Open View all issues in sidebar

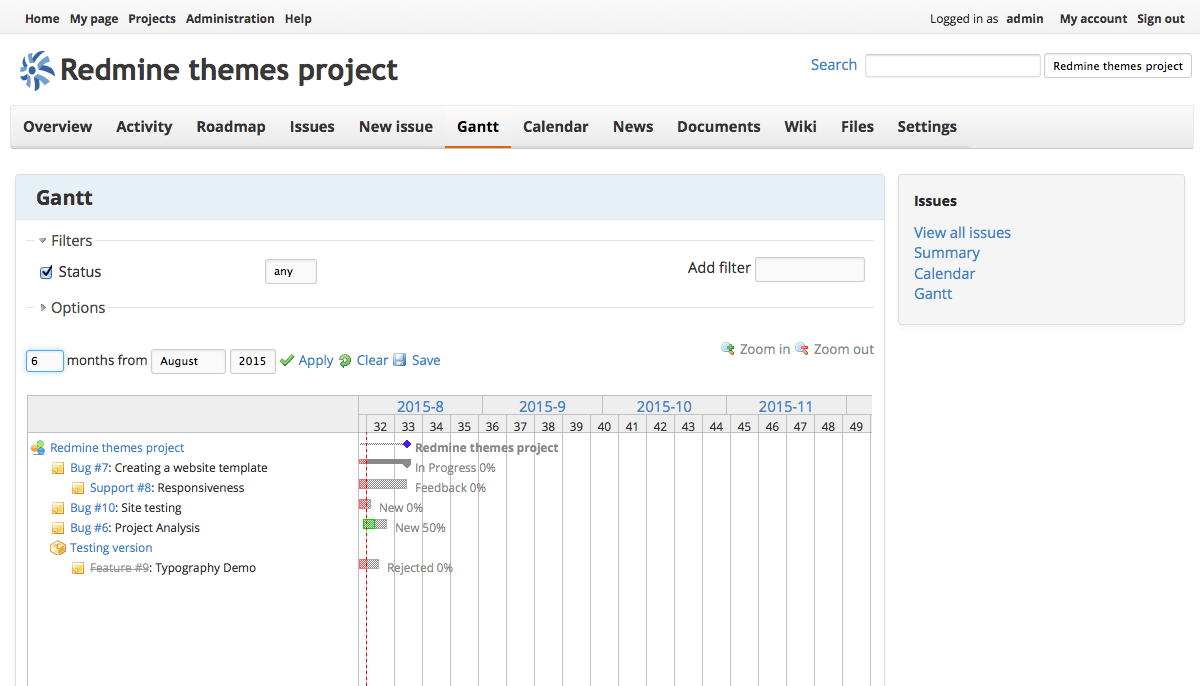962,233
